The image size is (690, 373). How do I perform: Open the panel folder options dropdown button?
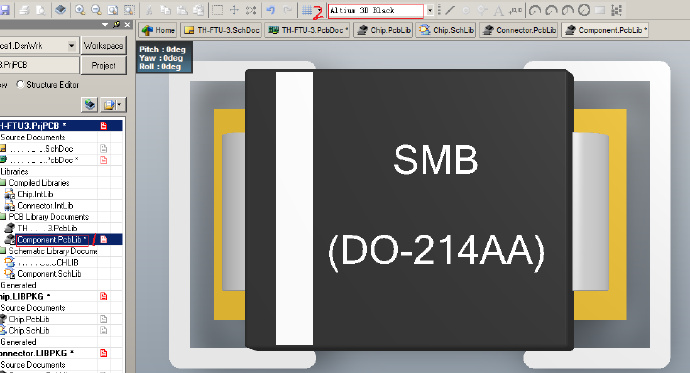114,105
